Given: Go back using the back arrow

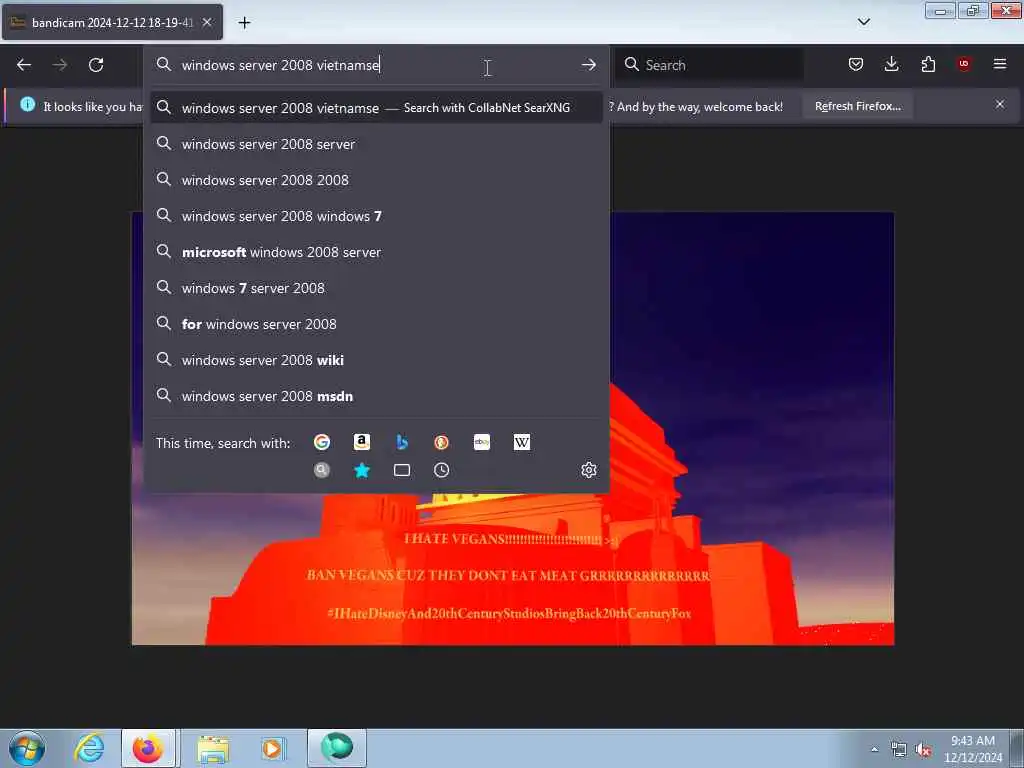Looking at the screenshot, I should pyautogui.click(x=24, y=65).
